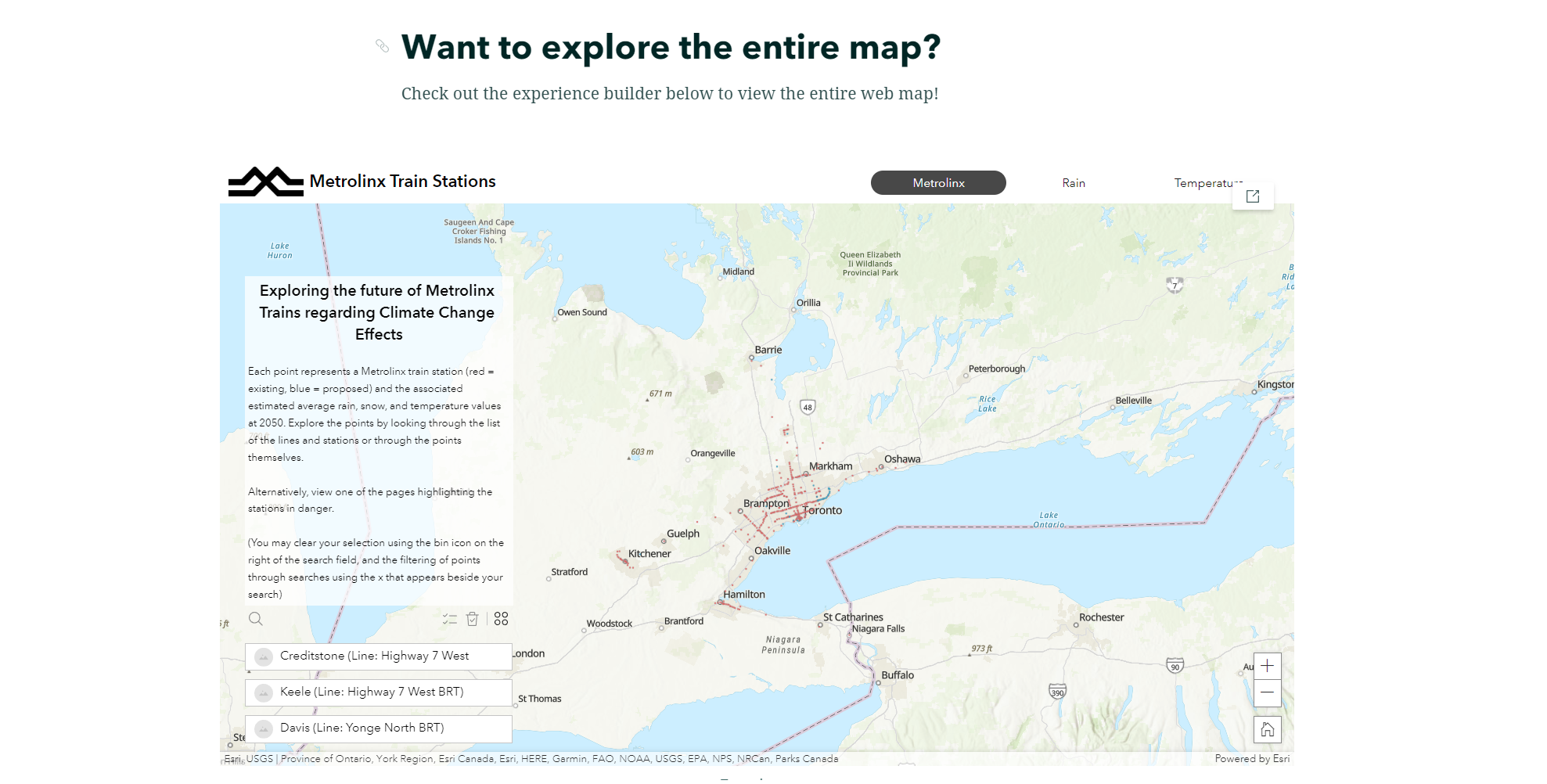Click the Powered by Esri link
Viewport: 1547px width, 784px height.
tap(1252, 759)
